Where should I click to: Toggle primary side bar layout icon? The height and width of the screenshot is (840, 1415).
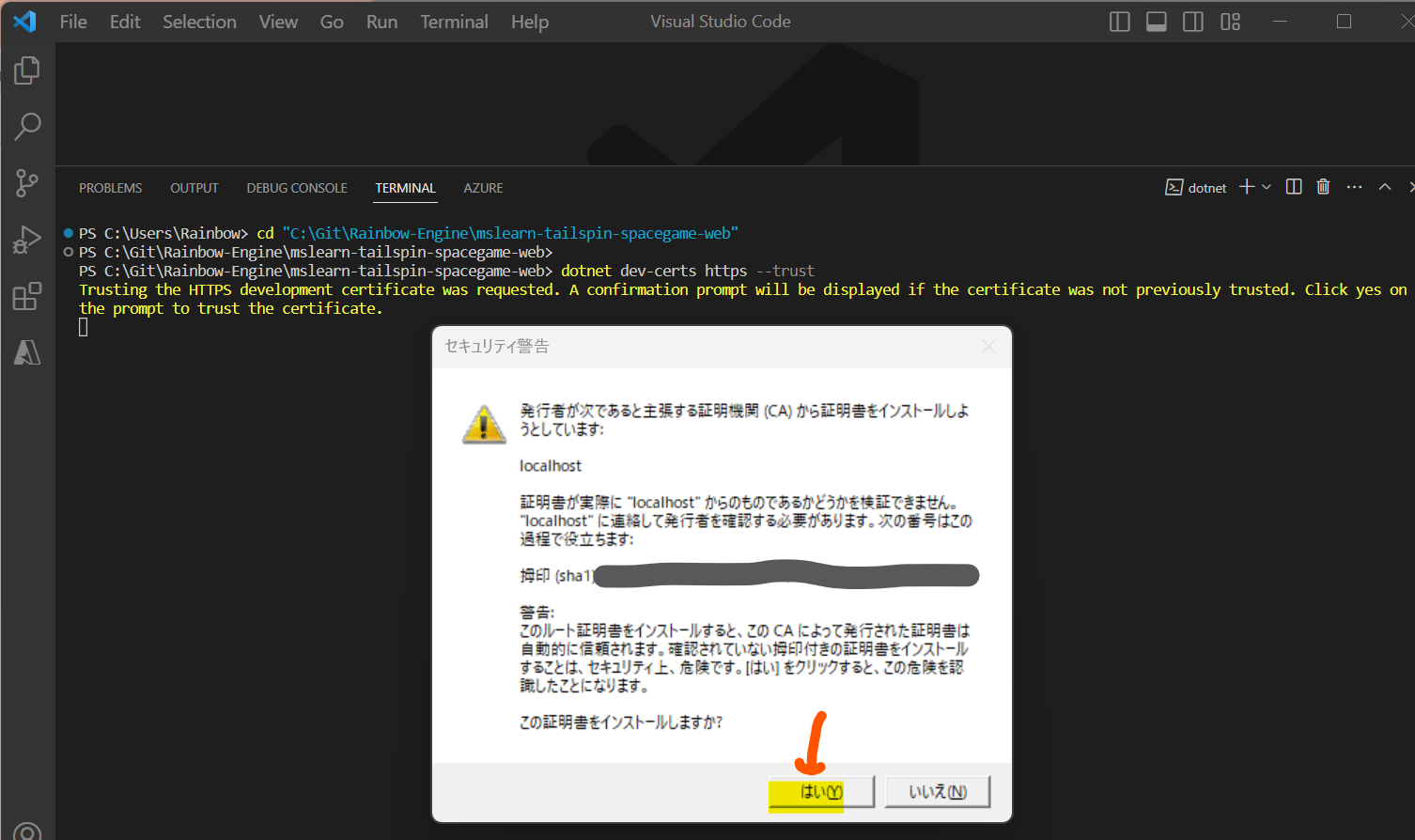click(1119, 22)
